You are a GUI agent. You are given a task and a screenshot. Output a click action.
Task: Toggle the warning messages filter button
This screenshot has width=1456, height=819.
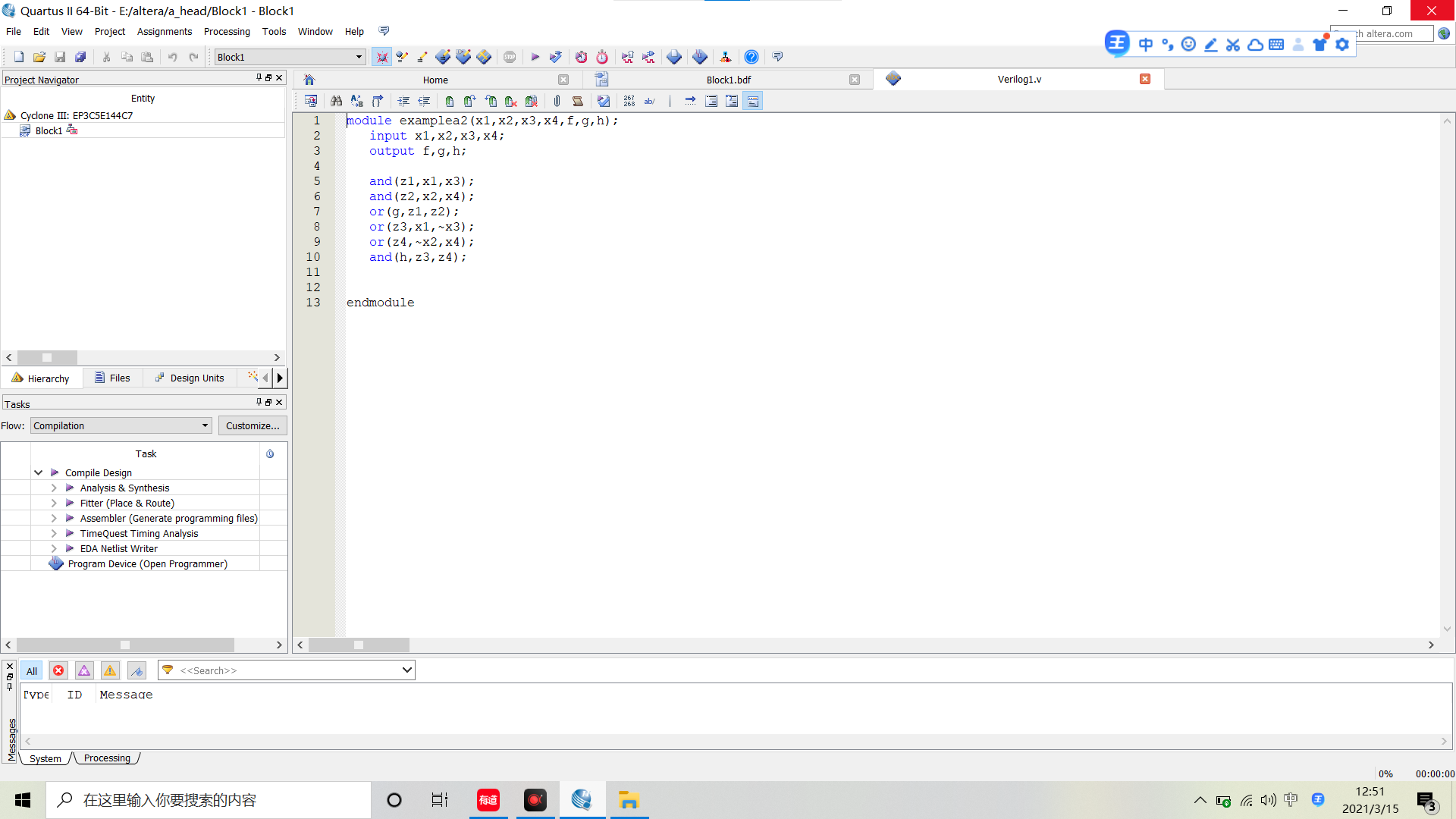tap(110, 670)
